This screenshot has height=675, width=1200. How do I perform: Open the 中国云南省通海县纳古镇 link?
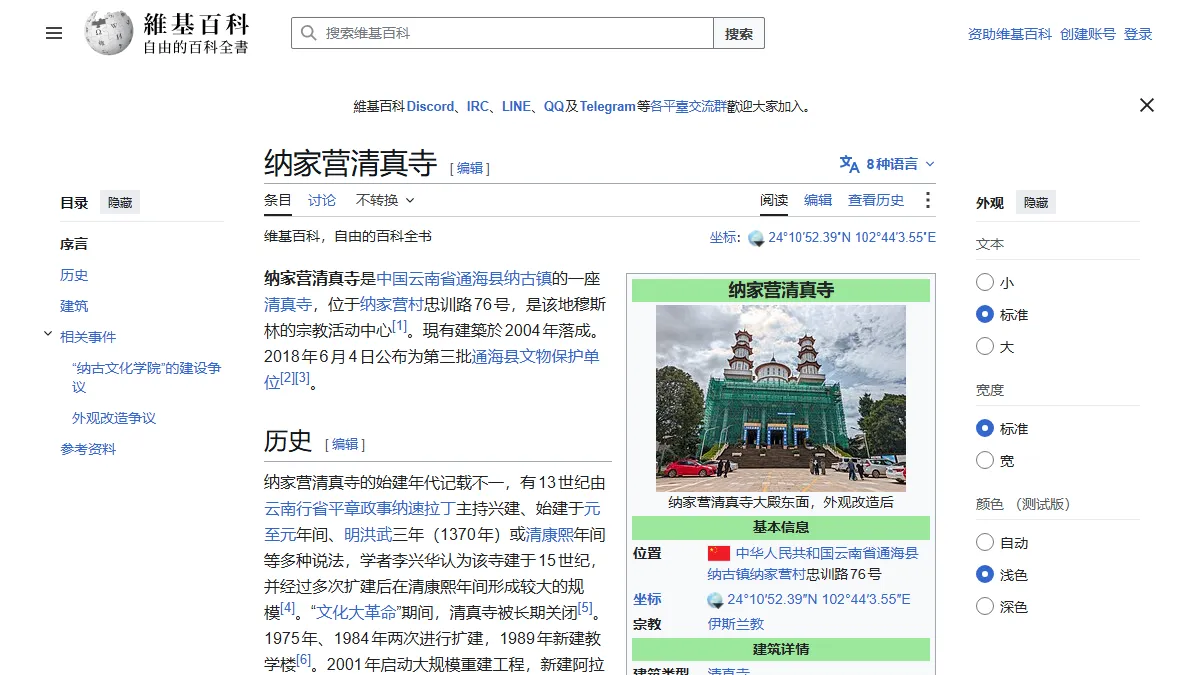464,278
